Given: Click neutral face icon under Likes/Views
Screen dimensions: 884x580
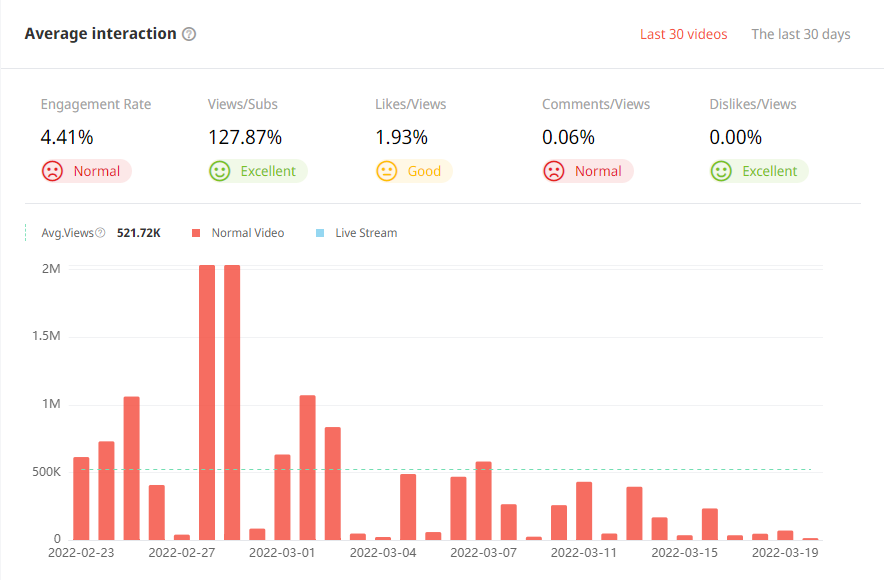Looking at the screenshot, I should point(386,171).
